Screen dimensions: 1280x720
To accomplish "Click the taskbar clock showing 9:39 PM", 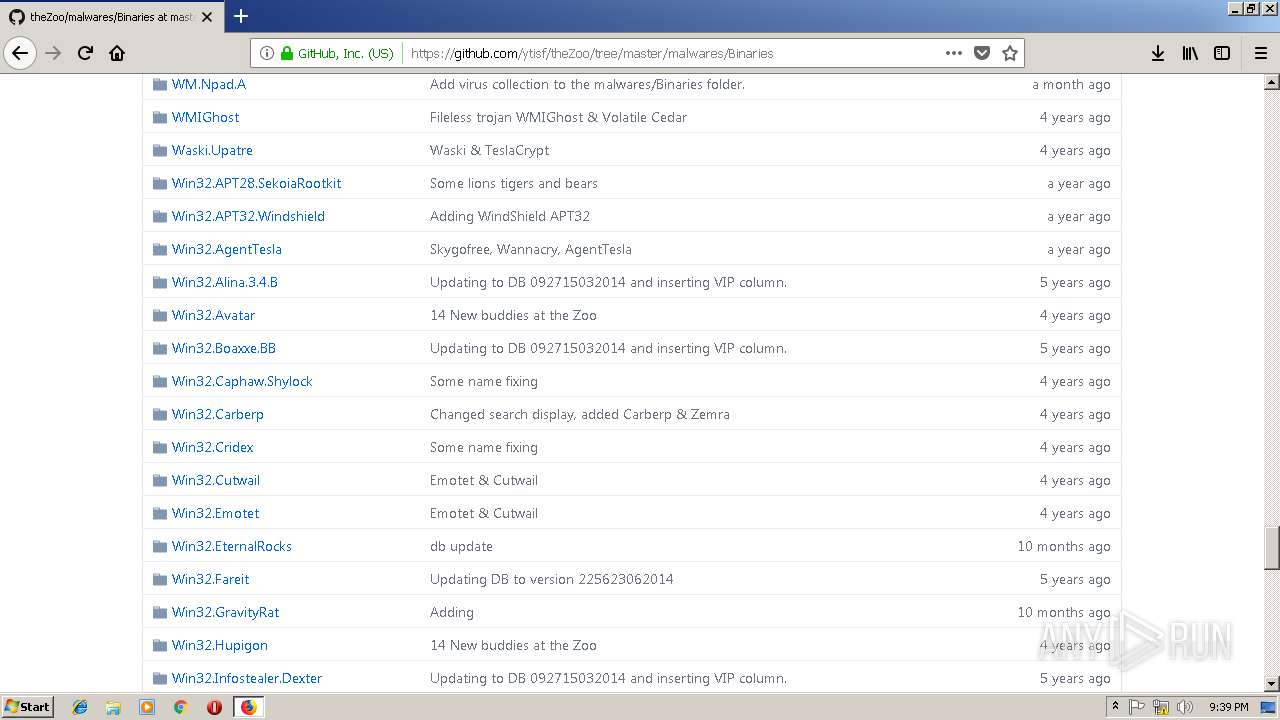I will pos(1228,707).
